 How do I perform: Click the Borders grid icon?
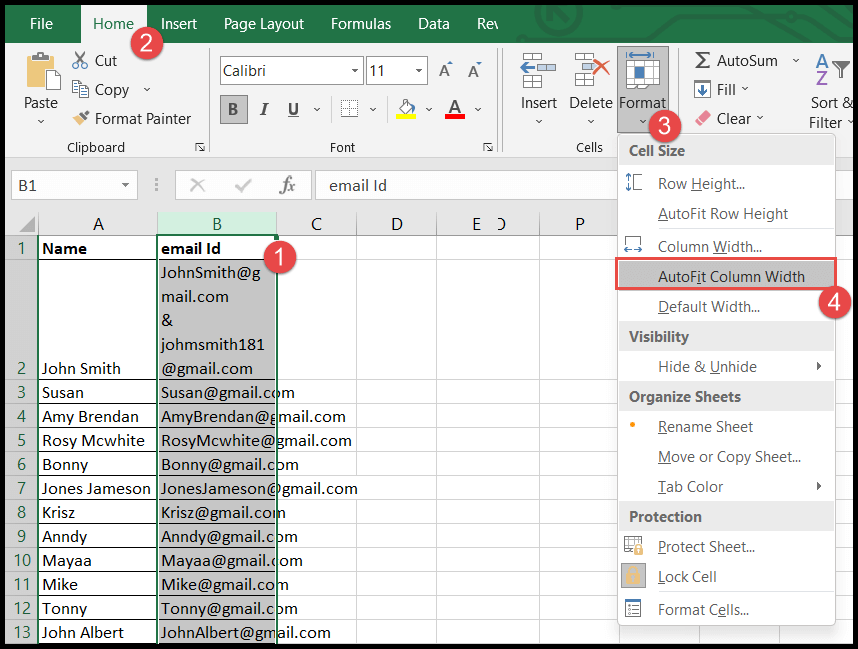point(349,109)
